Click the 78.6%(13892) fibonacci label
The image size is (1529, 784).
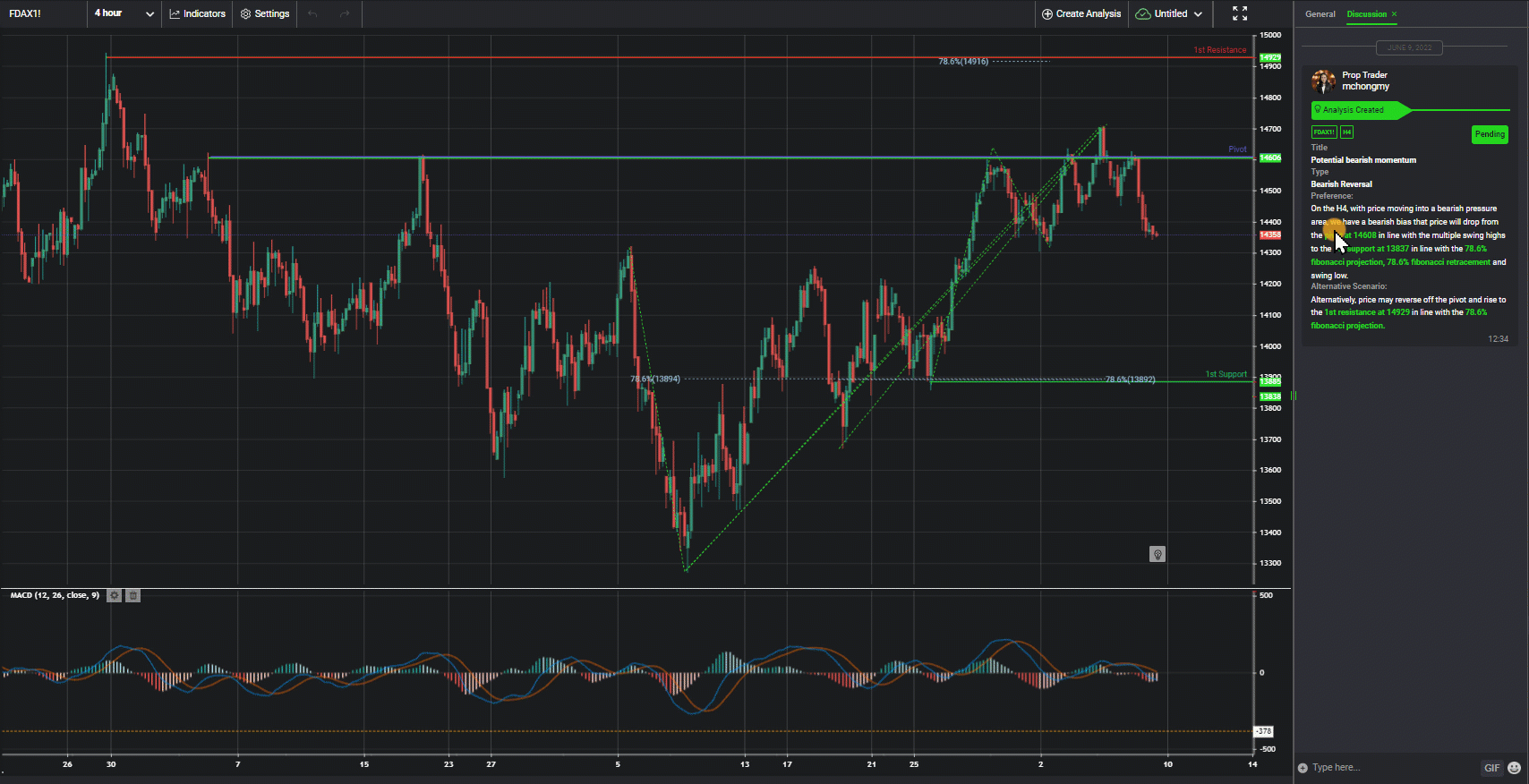[x=1130, y=379]
